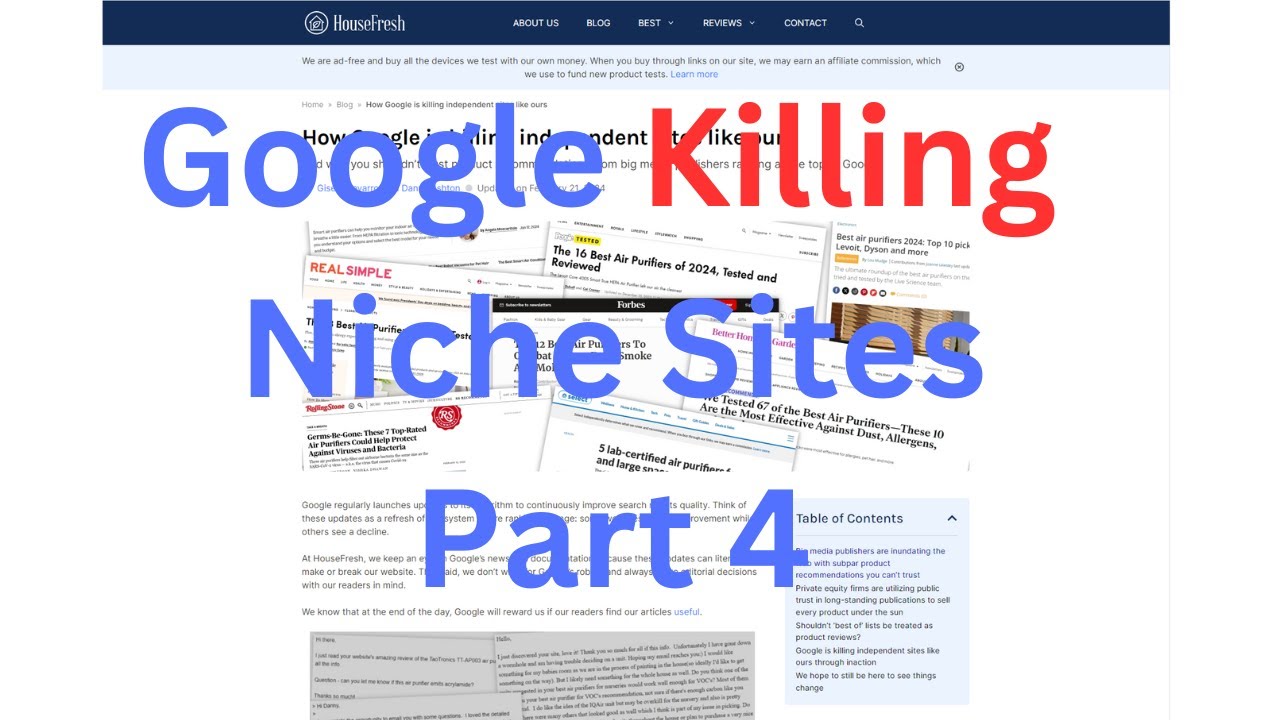Go to the Blog breadcrumb
1280x720 pixels.
[345, 104]
